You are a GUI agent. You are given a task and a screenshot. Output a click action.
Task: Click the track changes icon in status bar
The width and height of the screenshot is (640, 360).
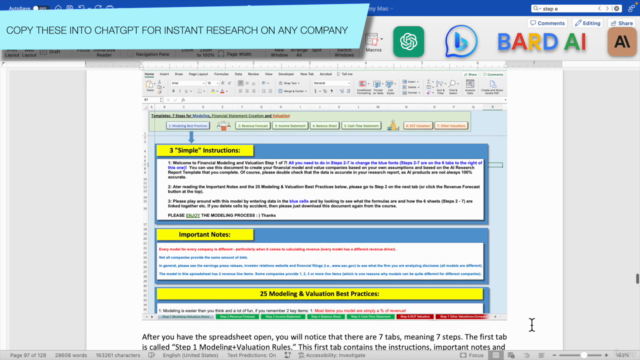pos(288,355)
